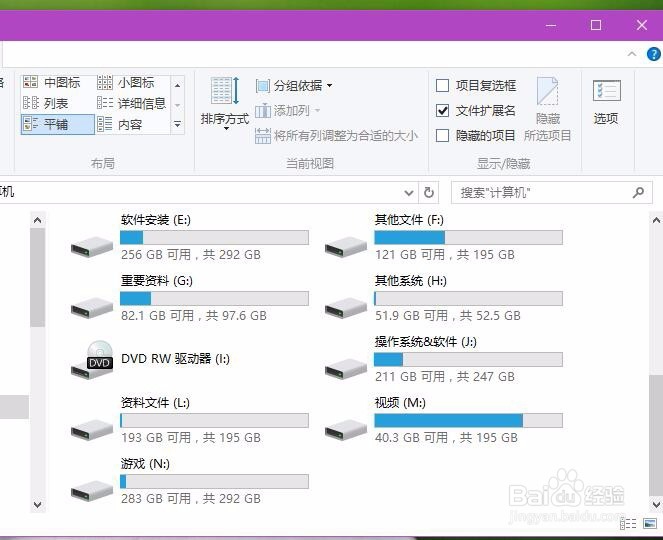Select 小图标 small icons layout
The width and height of the screenshot is (663, 540).
coord(126,82)
